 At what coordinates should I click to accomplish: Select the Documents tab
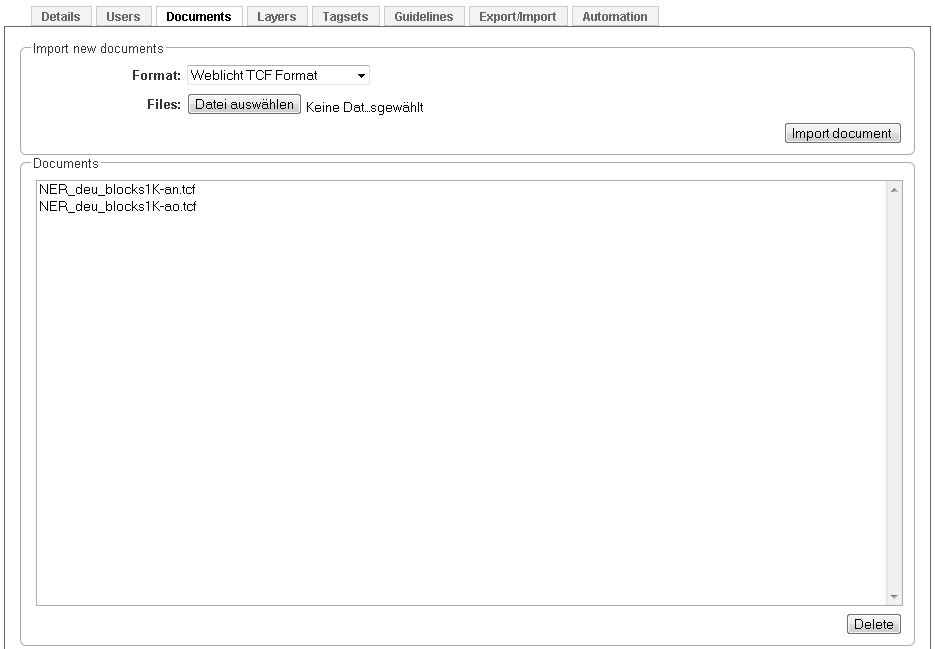[198, 17]
